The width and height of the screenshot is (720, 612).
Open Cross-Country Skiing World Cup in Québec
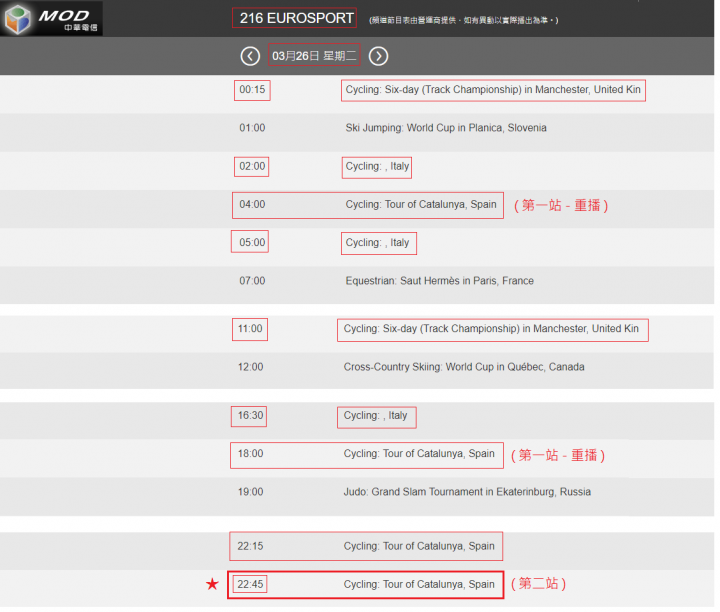tap(464, 367)
